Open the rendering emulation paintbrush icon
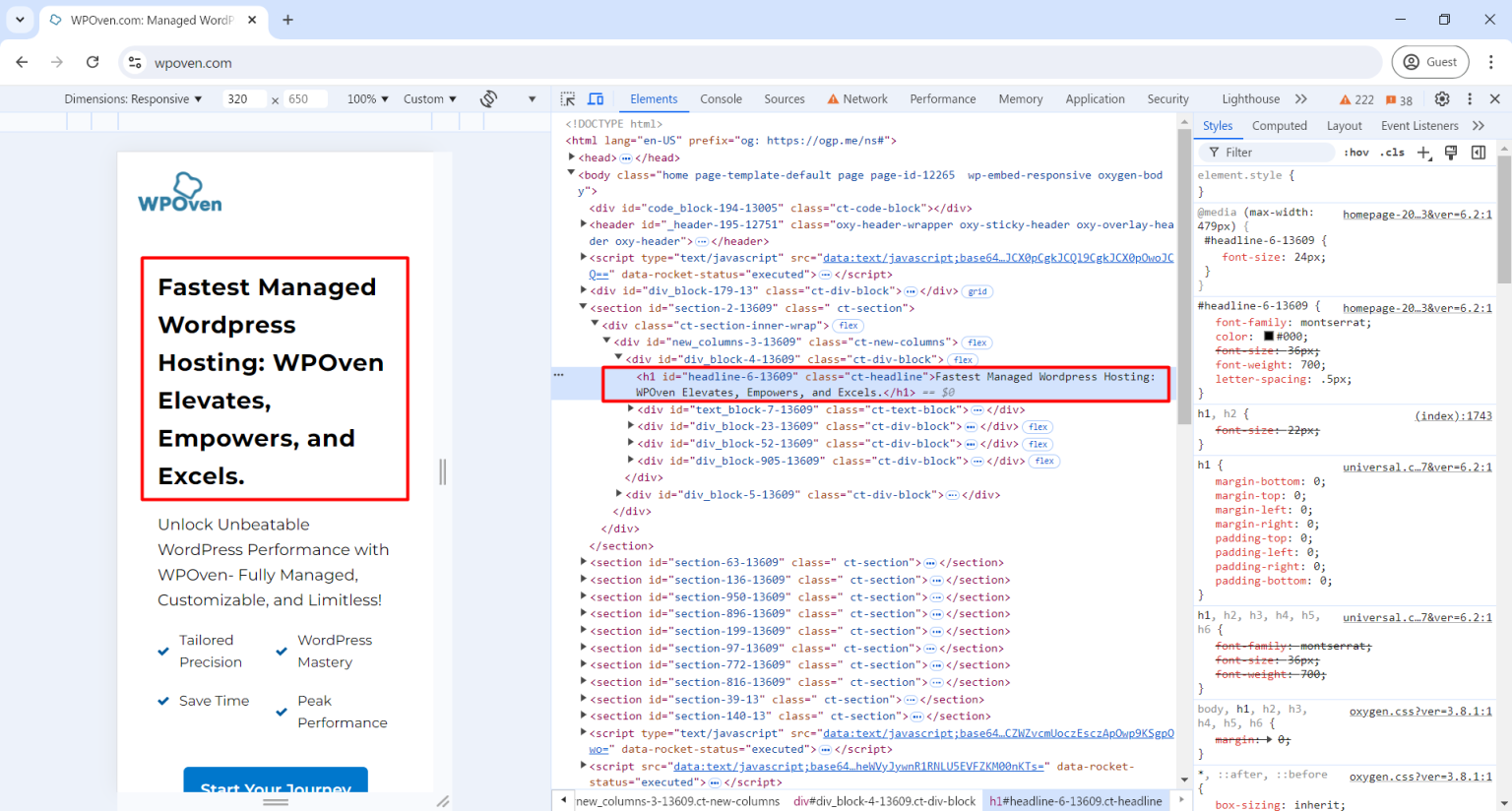Image resolution: width=1512 pixels, height=811 pixels. pyautogui.click(x=1450, y=152)
